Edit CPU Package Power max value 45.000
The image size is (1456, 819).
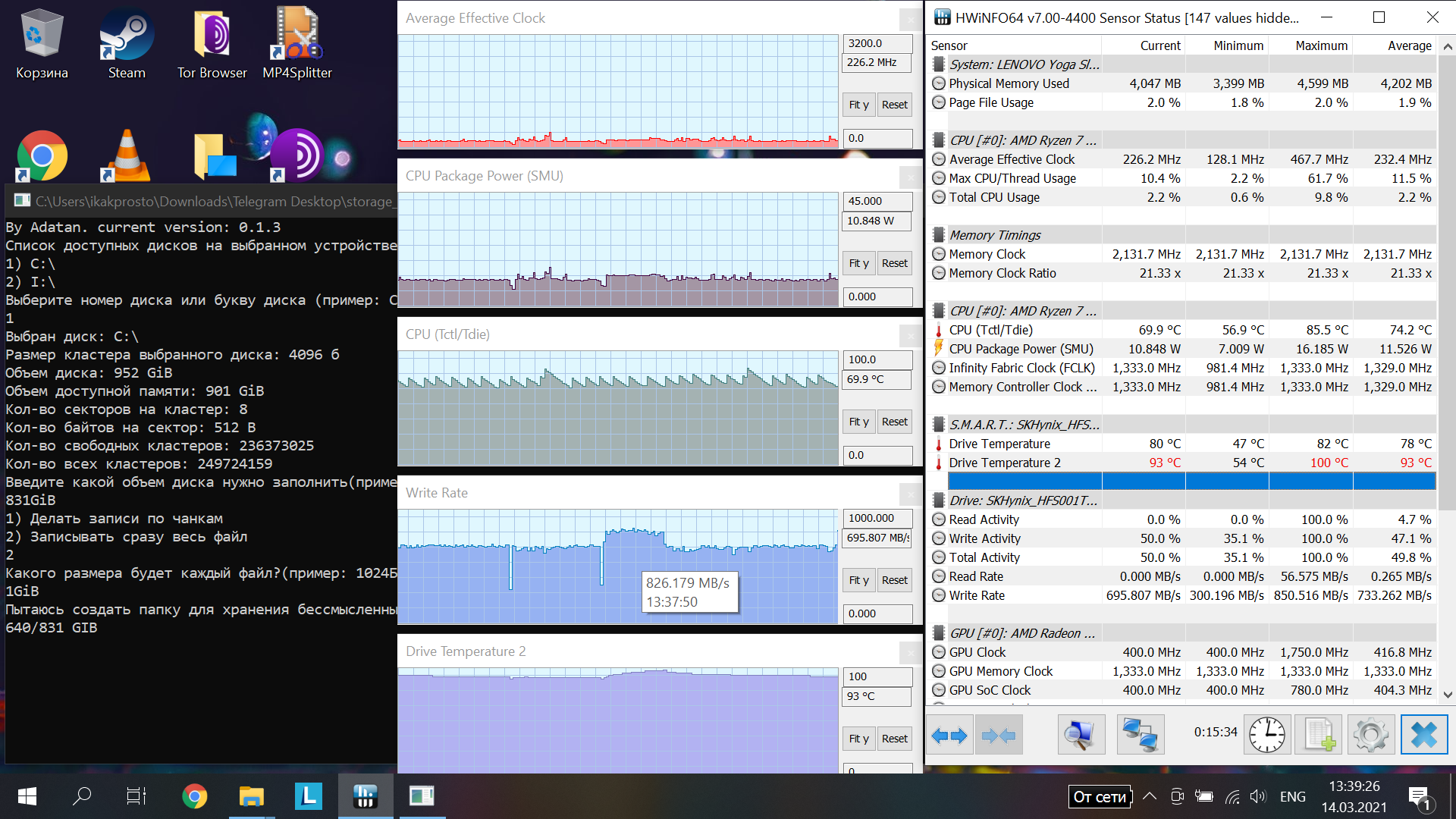[x=877, y=201]
